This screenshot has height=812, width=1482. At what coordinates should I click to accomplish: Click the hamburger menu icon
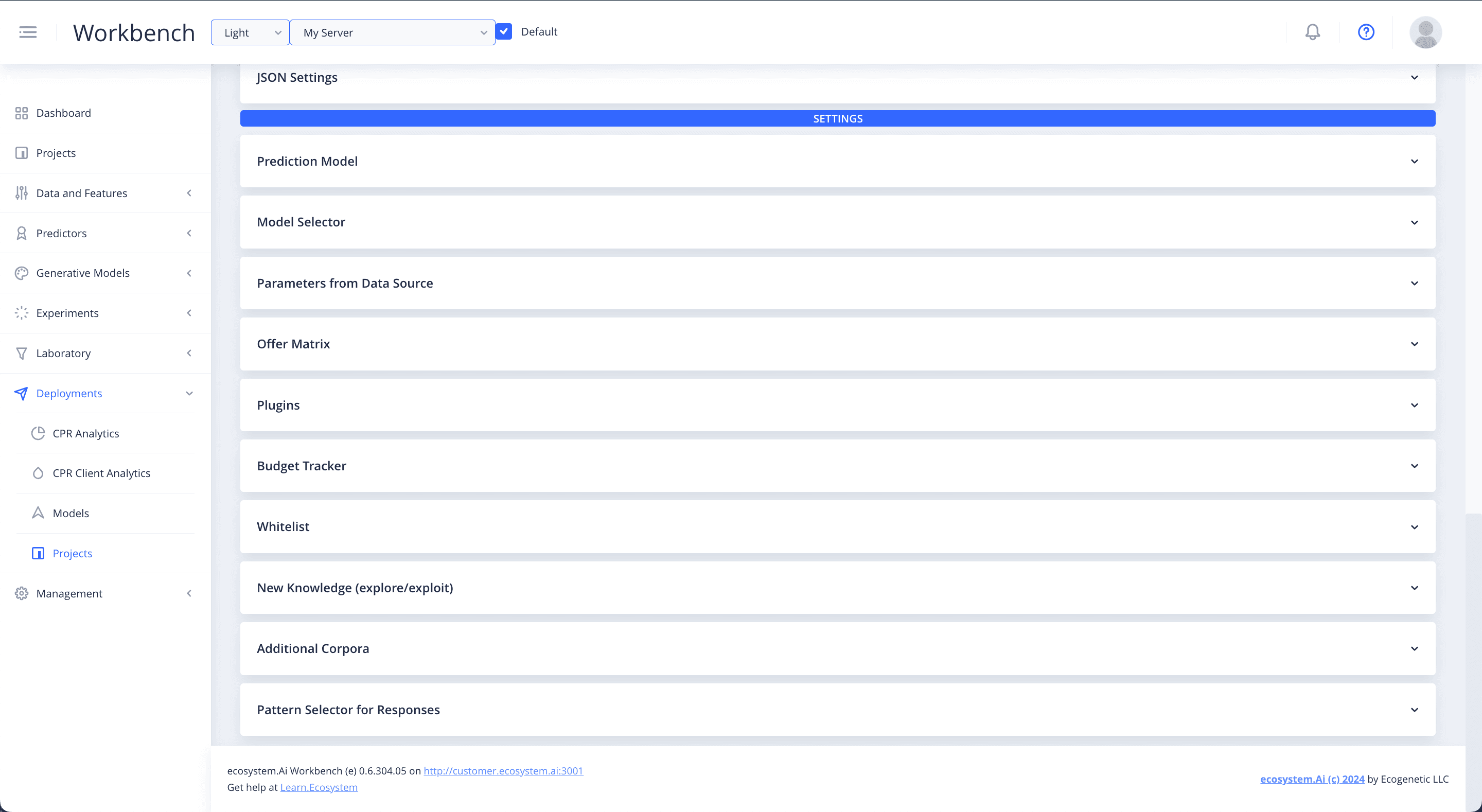(28, 32)
